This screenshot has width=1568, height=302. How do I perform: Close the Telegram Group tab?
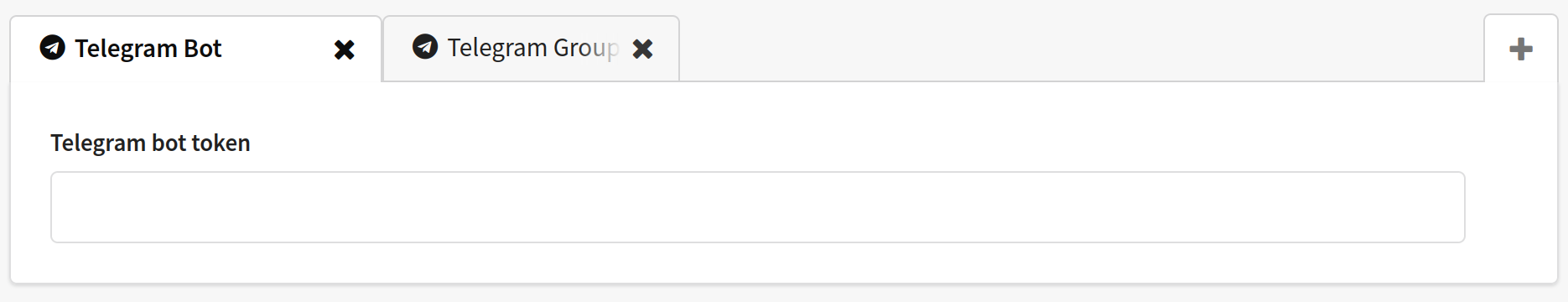tap(642, 49)
